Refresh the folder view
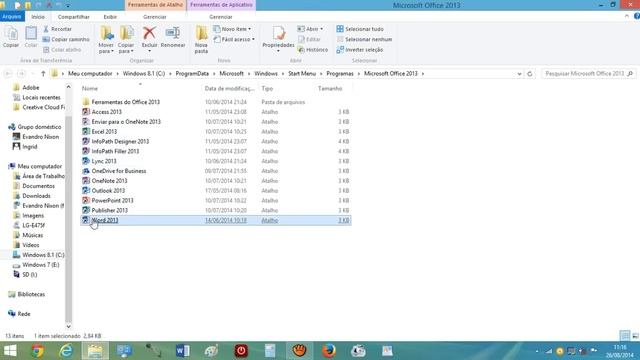640x360 pixels. click(x=530, y=74)
